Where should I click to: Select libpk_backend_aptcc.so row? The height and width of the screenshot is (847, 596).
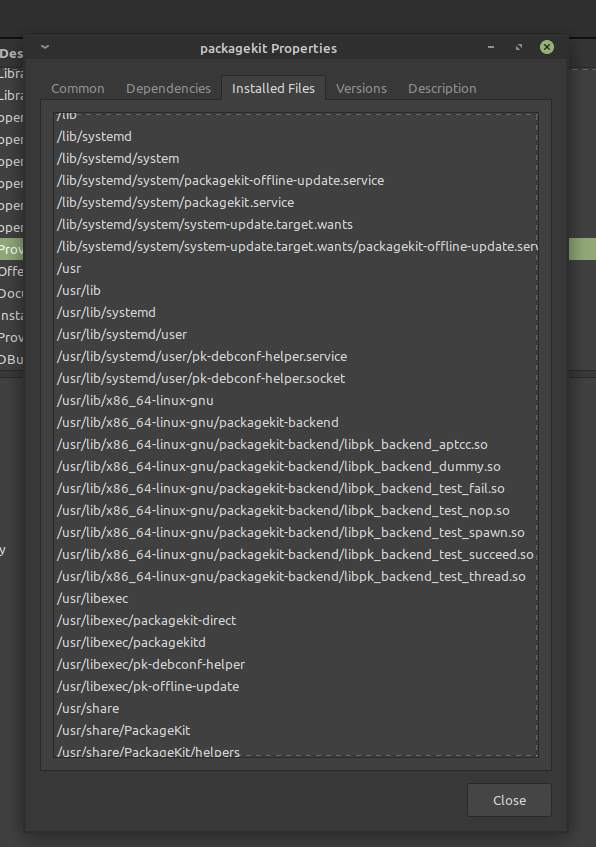click(296, 445)
